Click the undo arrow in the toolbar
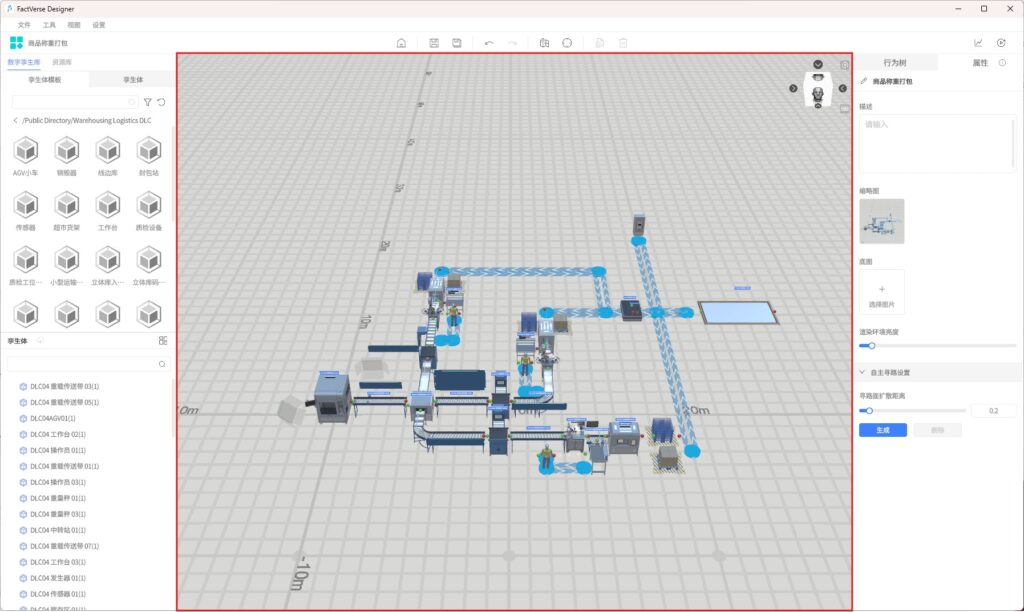 point(489,43)
